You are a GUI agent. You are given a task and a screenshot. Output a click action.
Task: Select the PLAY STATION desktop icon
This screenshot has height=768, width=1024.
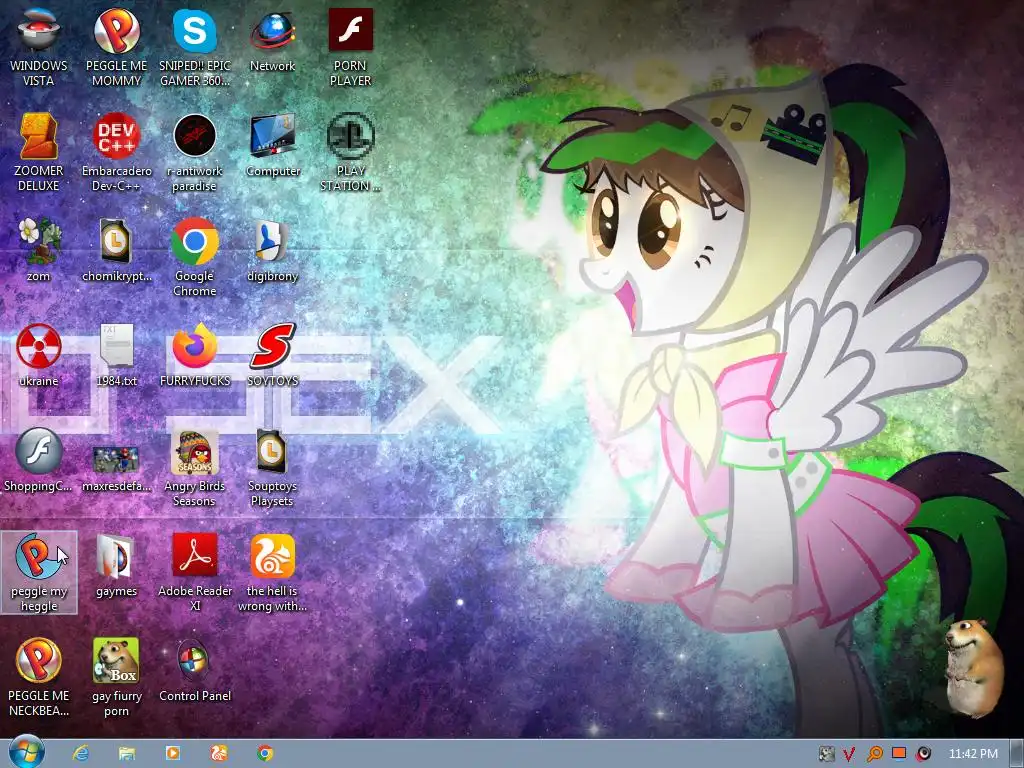tap(350, 152)
